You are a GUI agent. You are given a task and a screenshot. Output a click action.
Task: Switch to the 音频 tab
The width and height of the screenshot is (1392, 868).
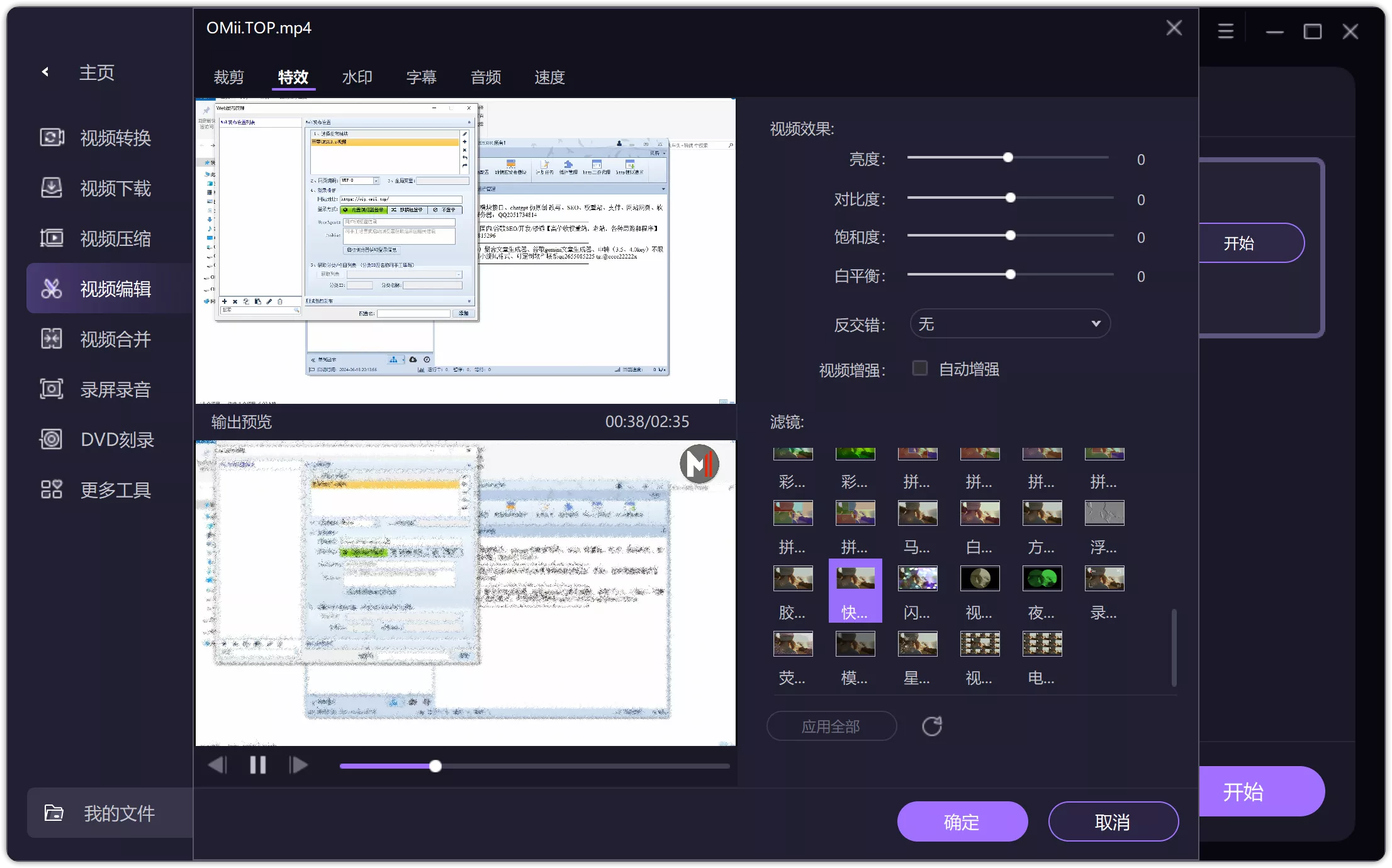485,77
